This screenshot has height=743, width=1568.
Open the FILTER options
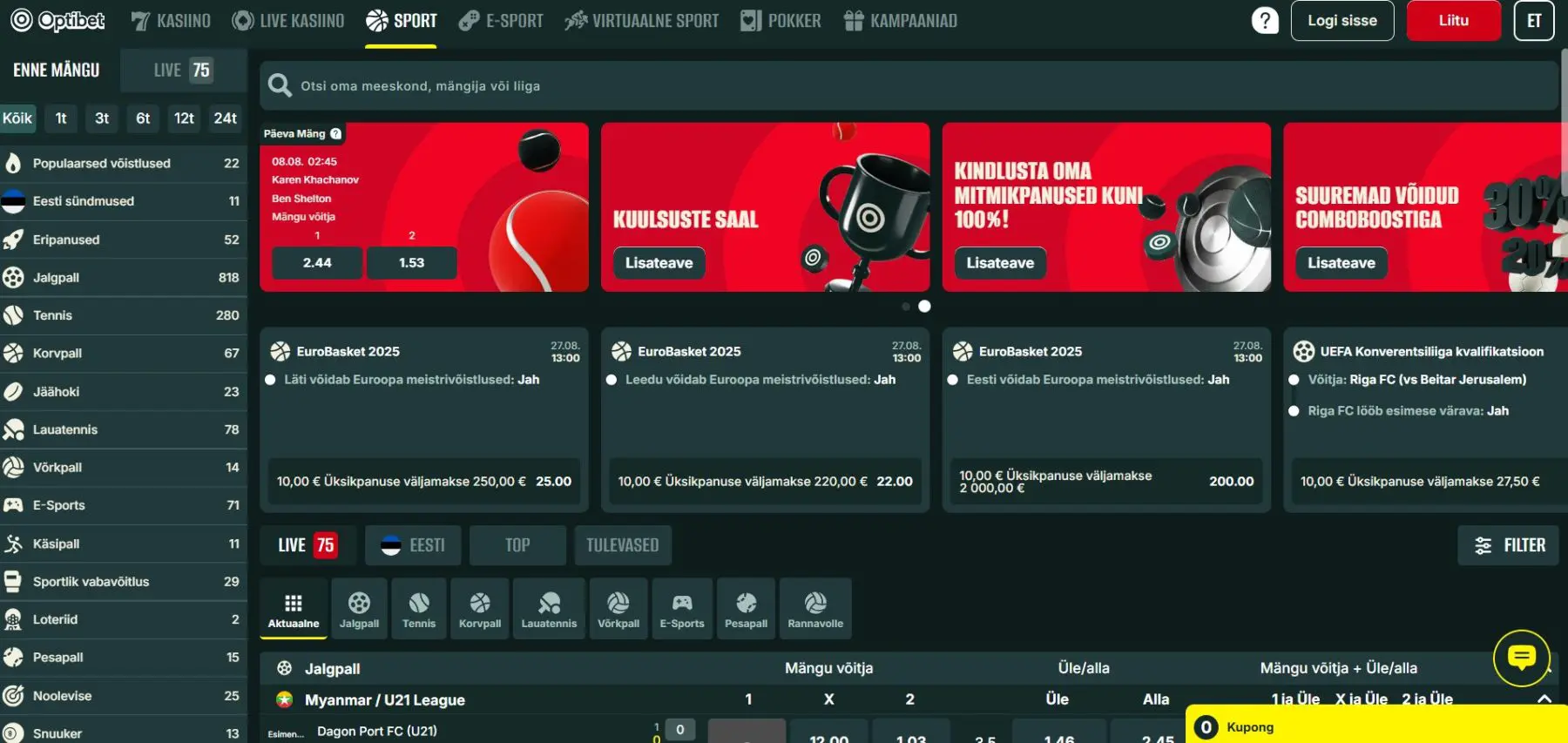pos(1509,545)
